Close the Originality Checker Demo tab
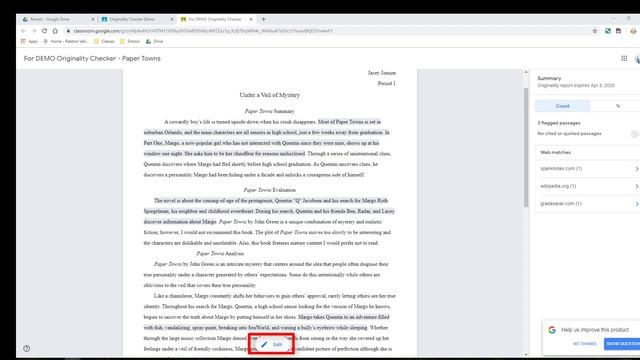Image resolution: width=640 pixels, height=360 pixels. pyautogui.click(x=172, y=19)
